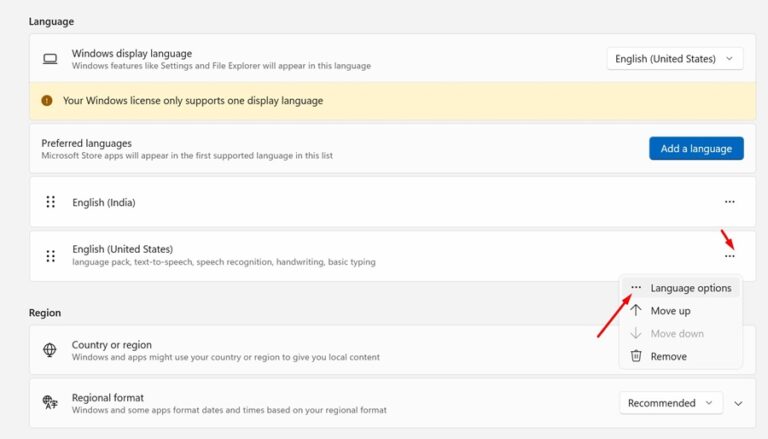Click the drag handle for English (India)

(x=50, y=202)
